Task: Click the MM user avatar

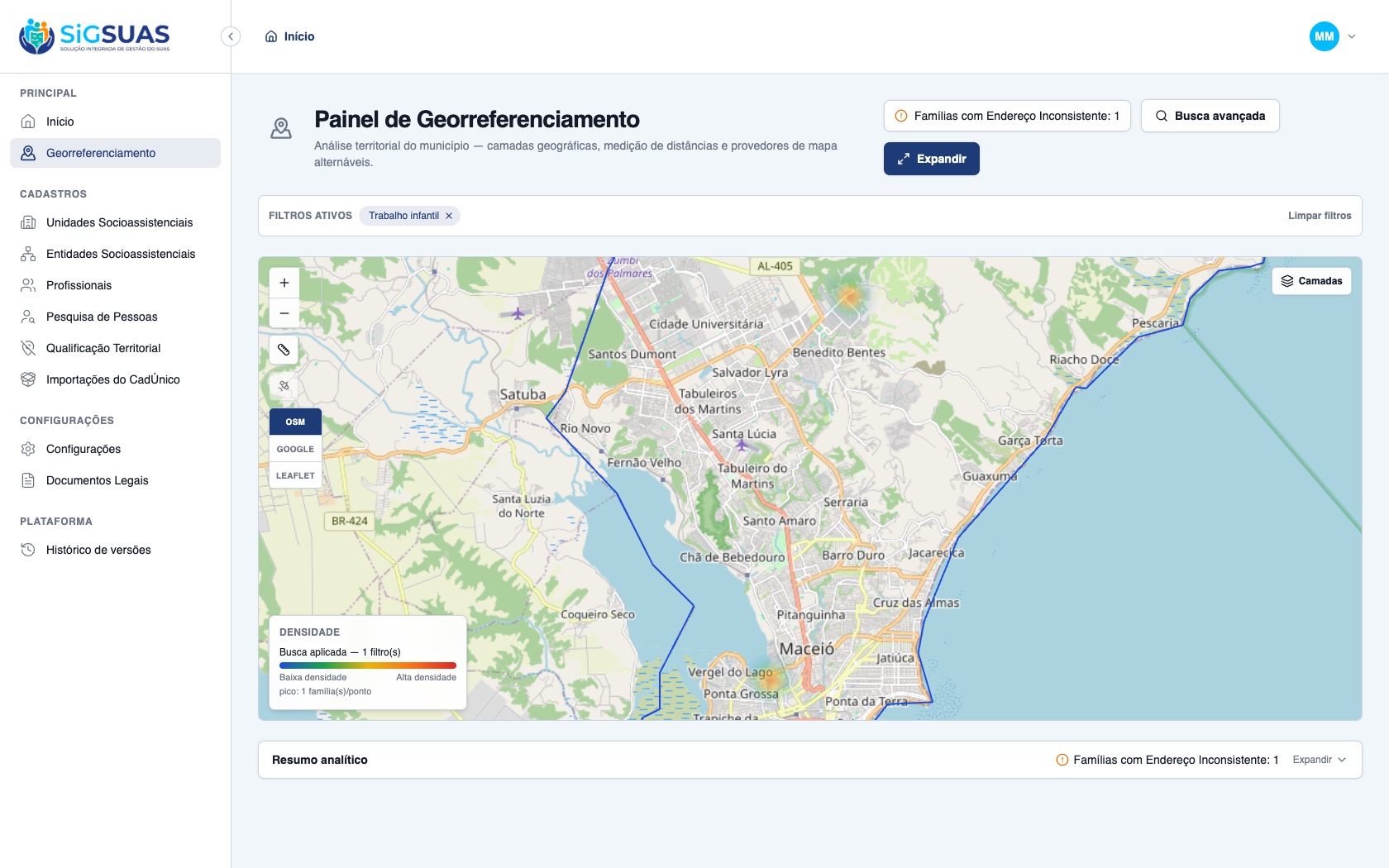Action: pyautogui.click(x=1325, y=36)
